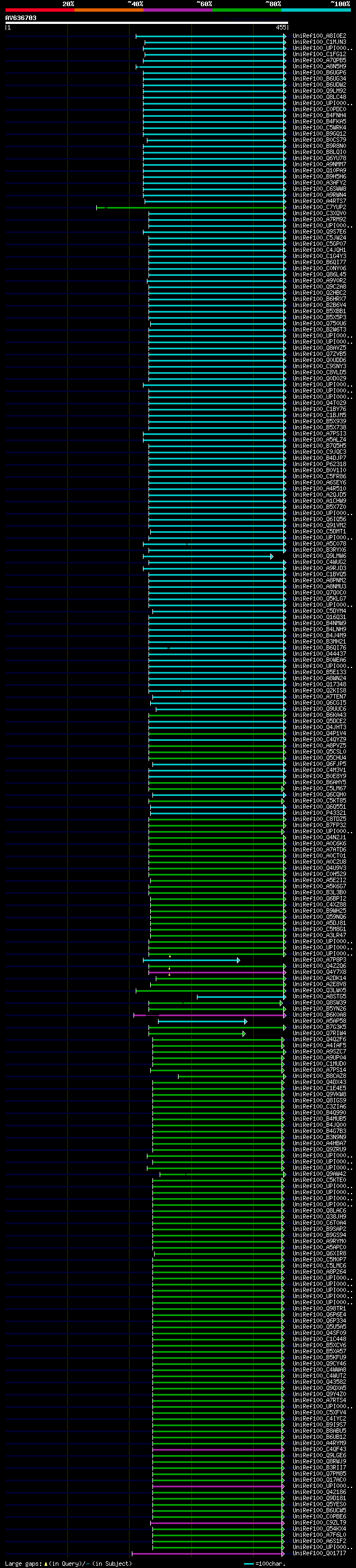Screen dimensions: 356x1568
Task: Select the UniRef100_Q5KLG7 label
Action: click(x=319, y=599)
